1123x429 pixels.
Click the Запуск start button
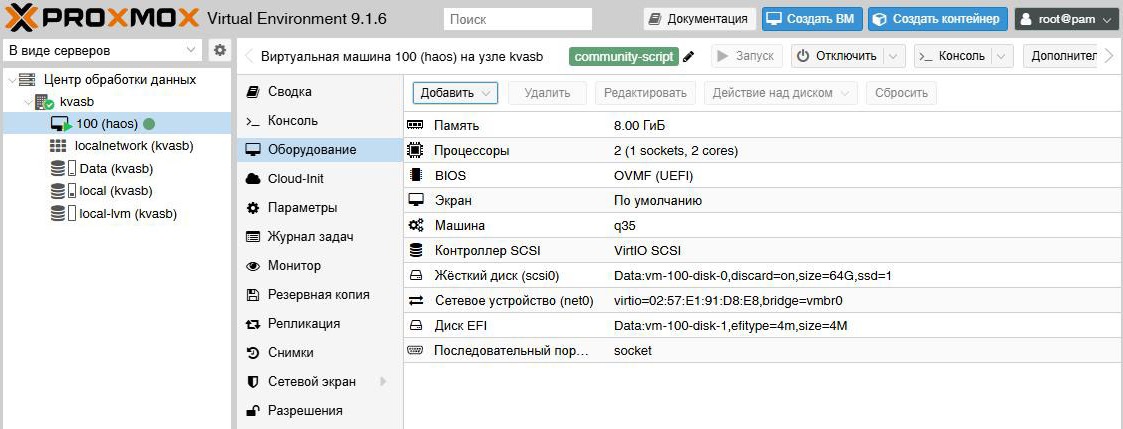(746, 56)
